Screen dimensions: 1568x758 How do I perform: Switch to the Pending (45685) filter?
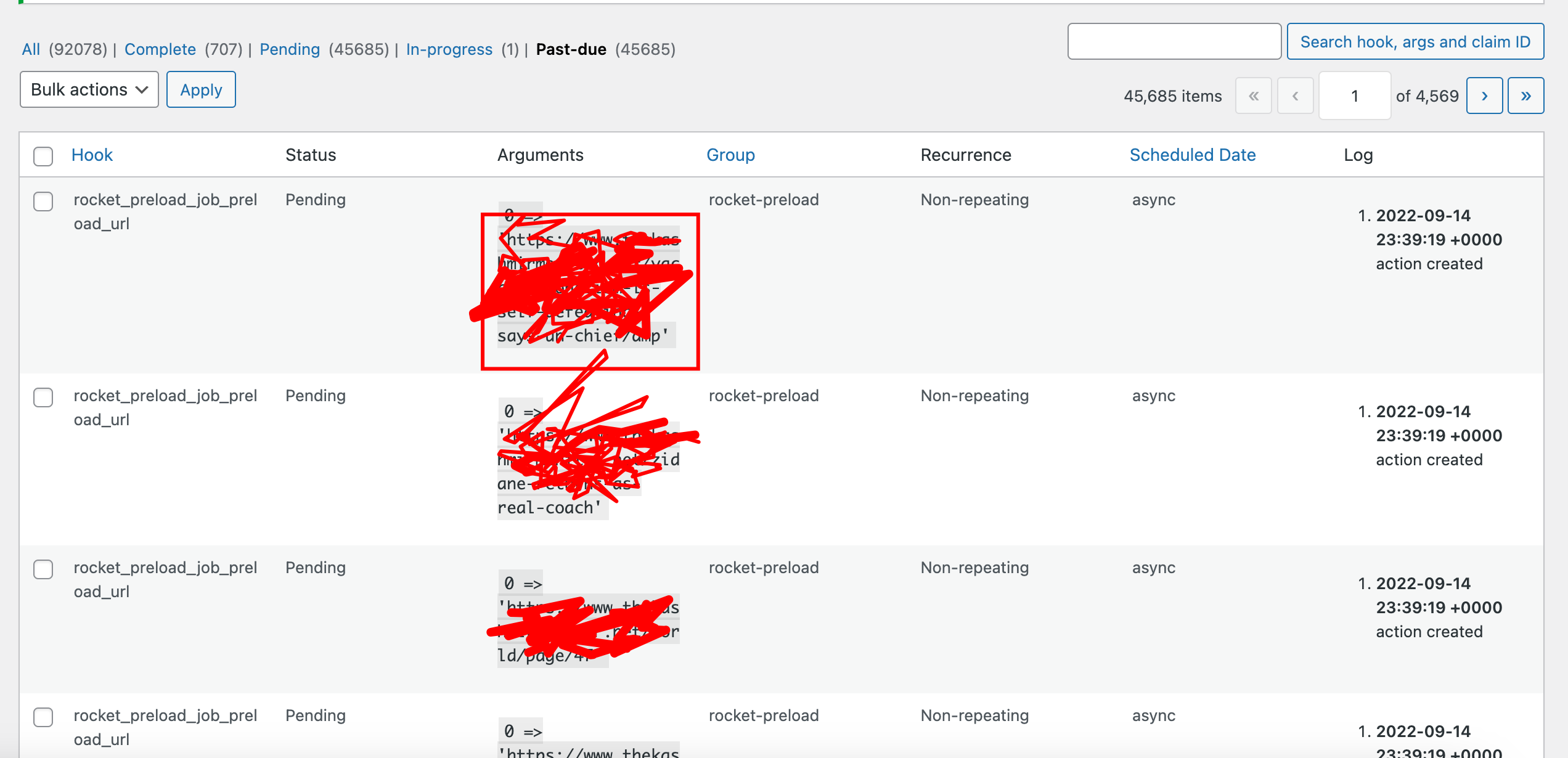(x=290, y=49)
